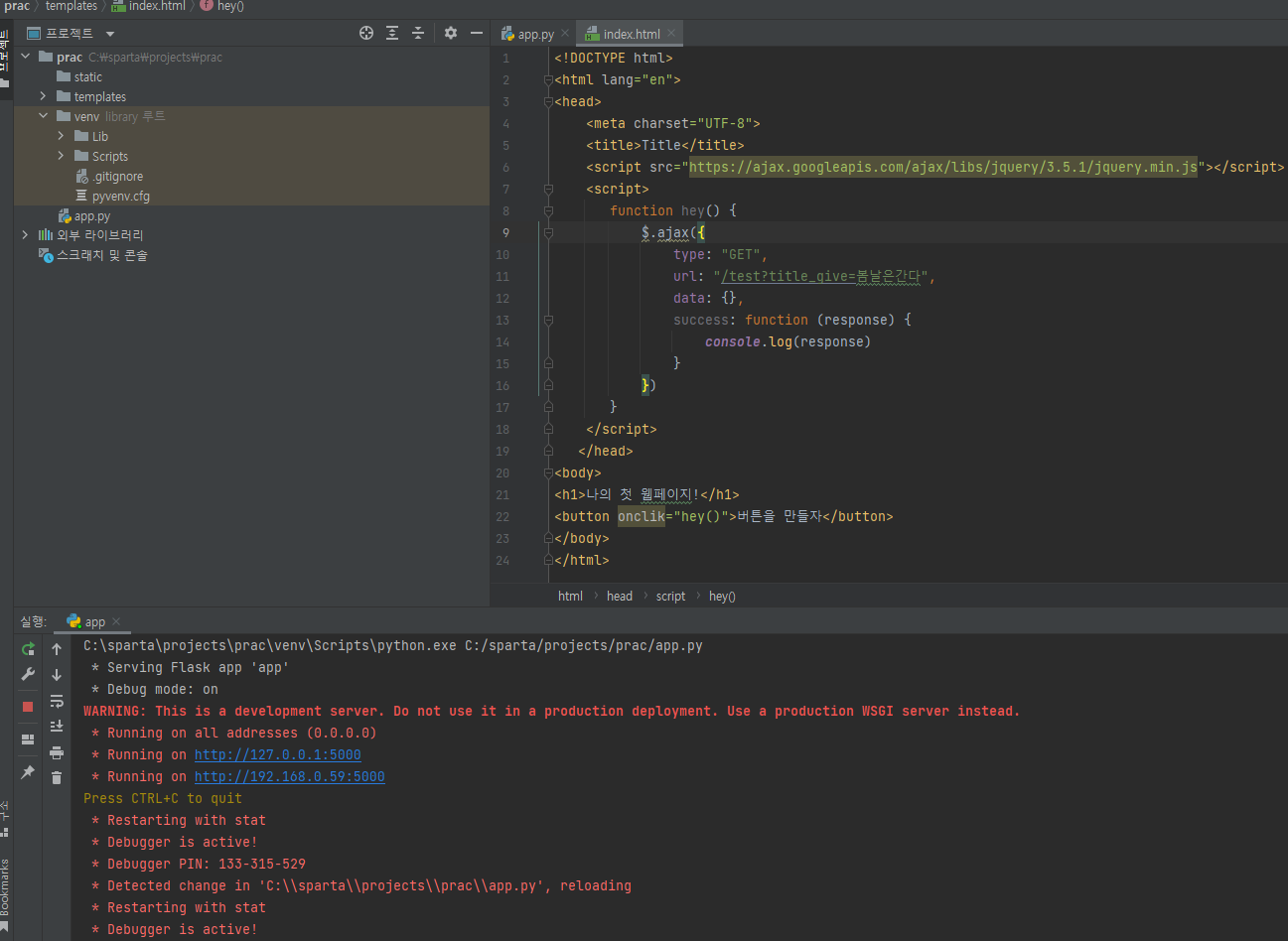Jump down the stack trace in console

point(57,675)
